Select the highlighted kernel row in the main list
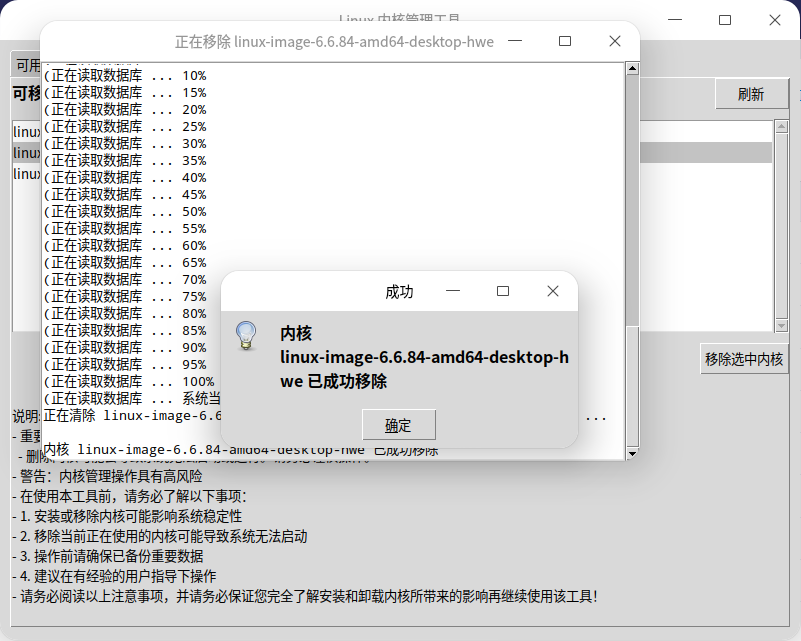801x641 pixels. click(392, 153)
